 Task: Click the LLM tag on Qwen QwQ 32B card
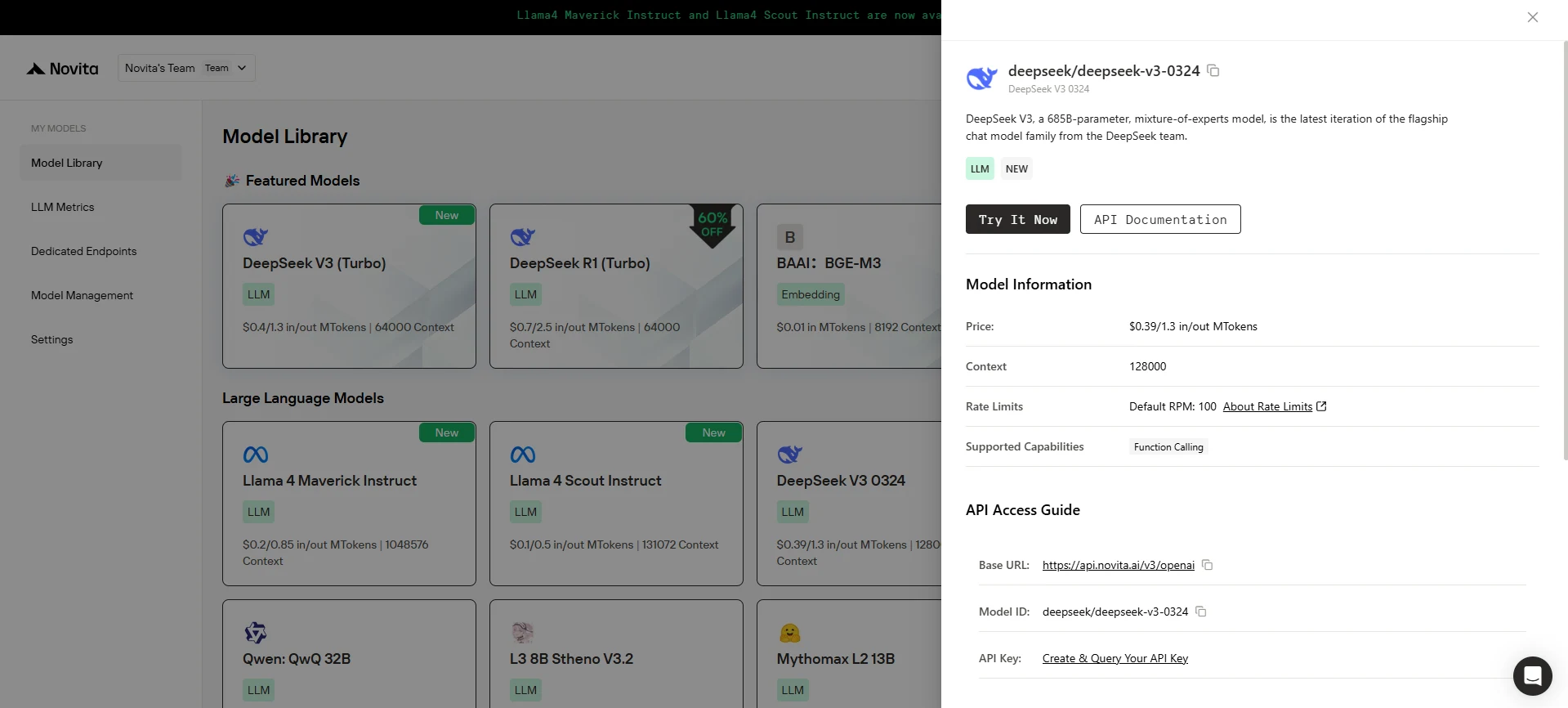258,690
